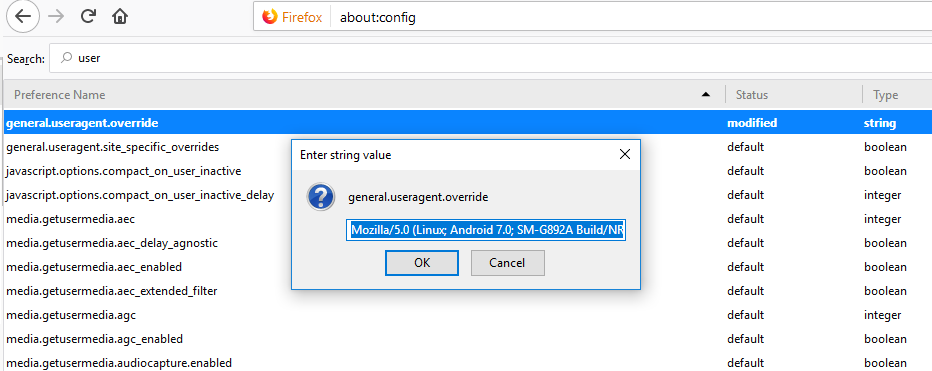This screenshot has height=371, width=932.
Task: Select media.getusermedia.audiocapture.enabled boolean row
Action: pyautogui.click(x=467, y=363)
